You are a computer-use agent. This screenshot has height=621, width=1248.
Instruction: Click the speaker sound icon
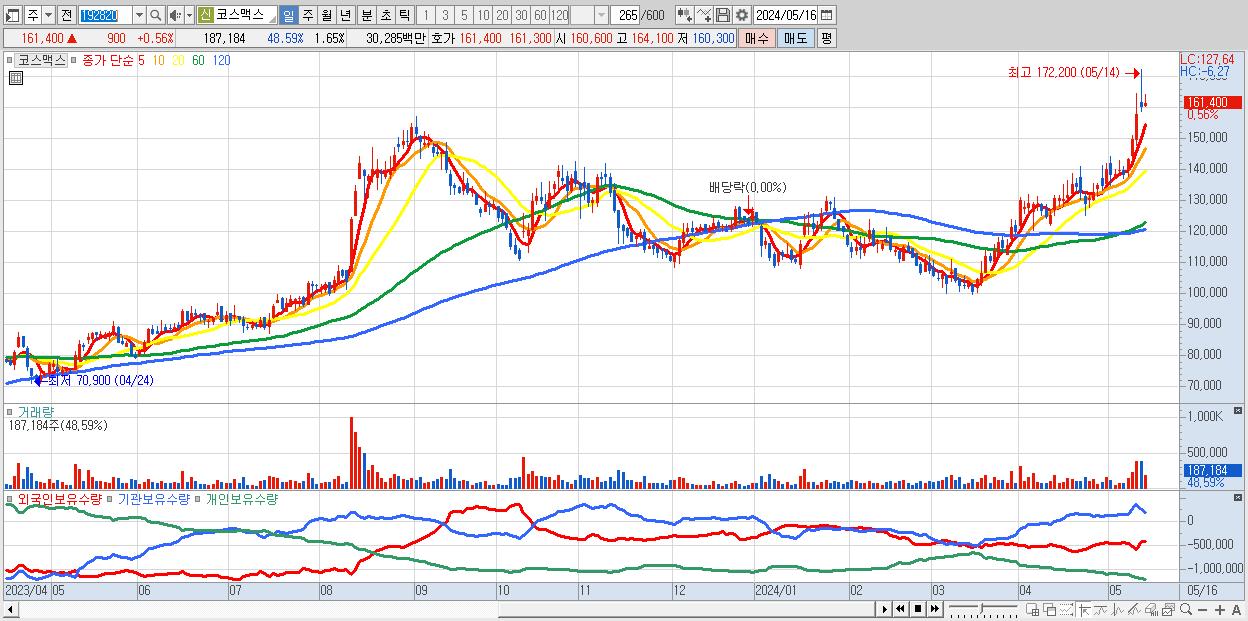[174, 16]
